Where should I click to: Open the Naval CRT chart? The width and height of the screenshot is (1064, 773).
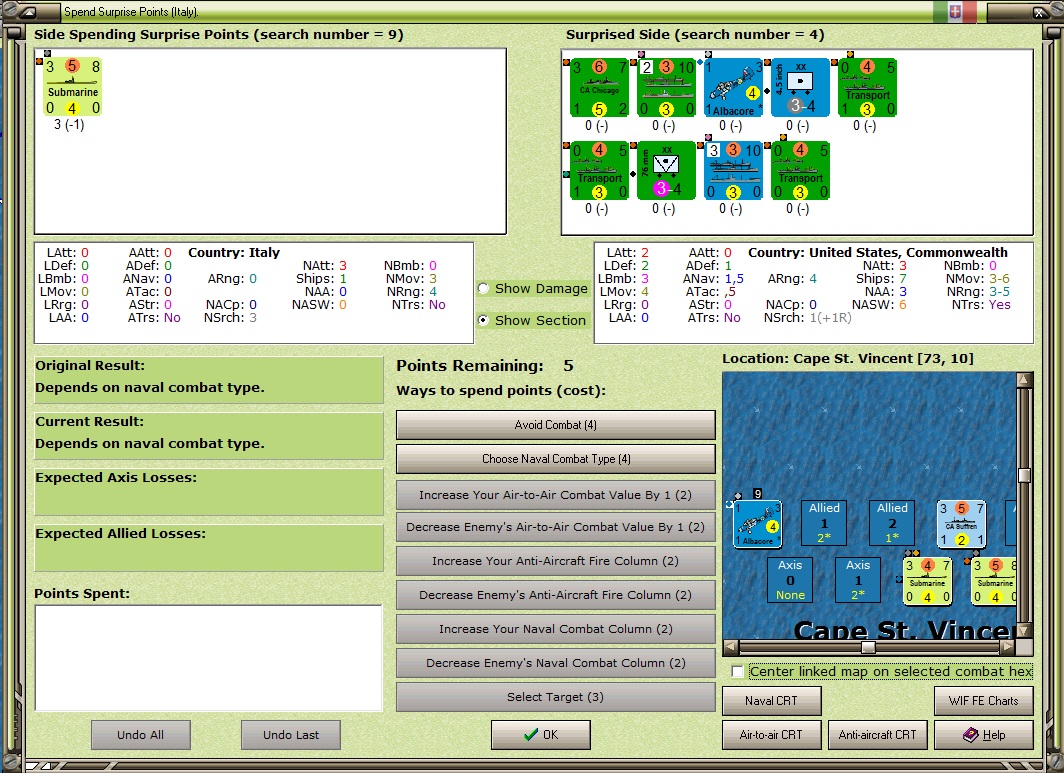click(x=772, y=701)
